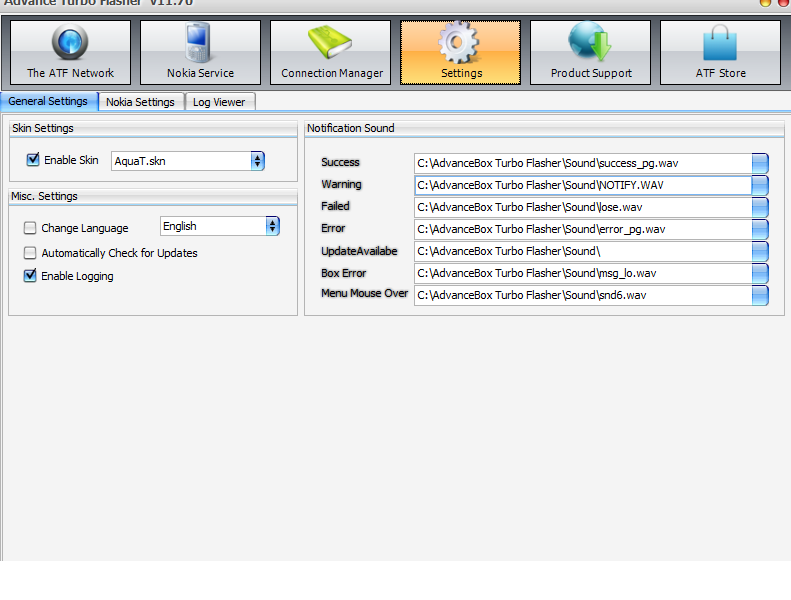Click the Box Error msg_lo.wav field

(x=583, y=273)
